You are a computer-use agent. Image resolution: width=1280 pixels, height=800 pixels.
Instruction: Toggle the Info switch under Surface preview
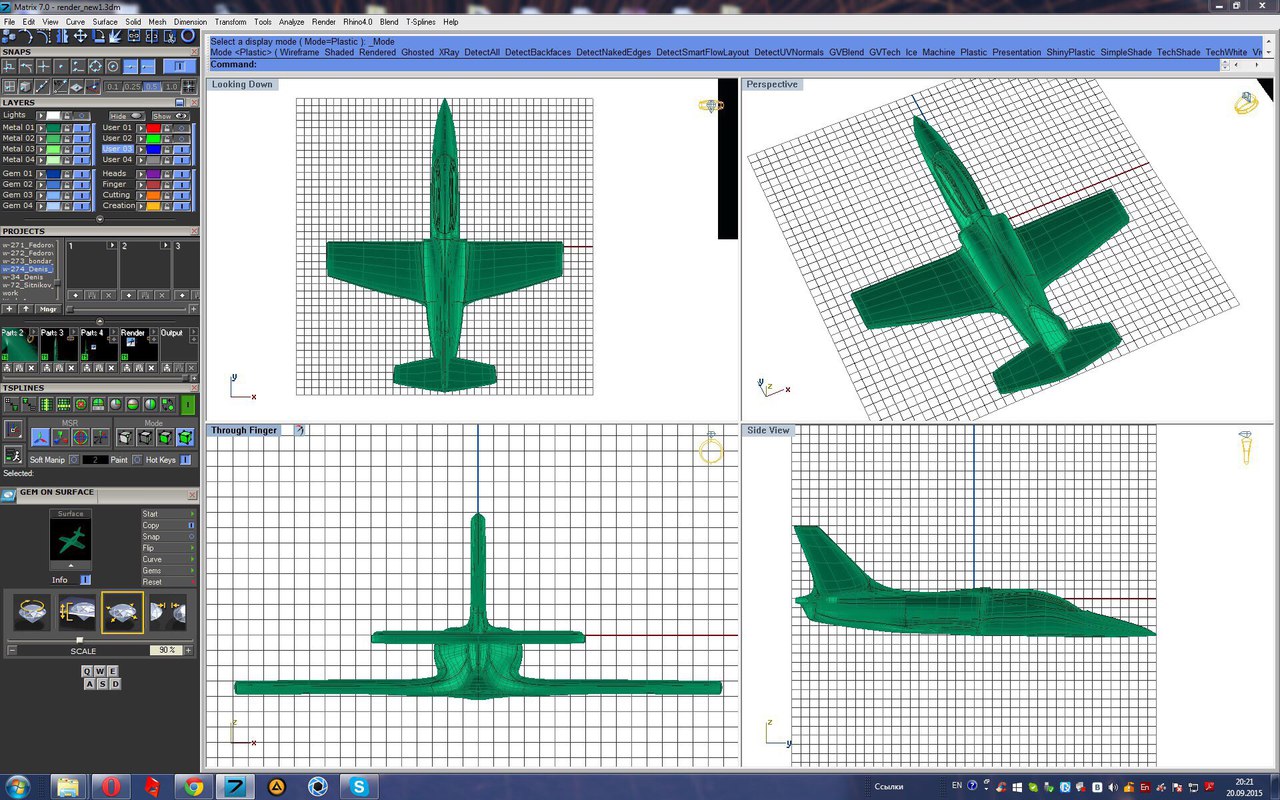(x=85, y=580)
